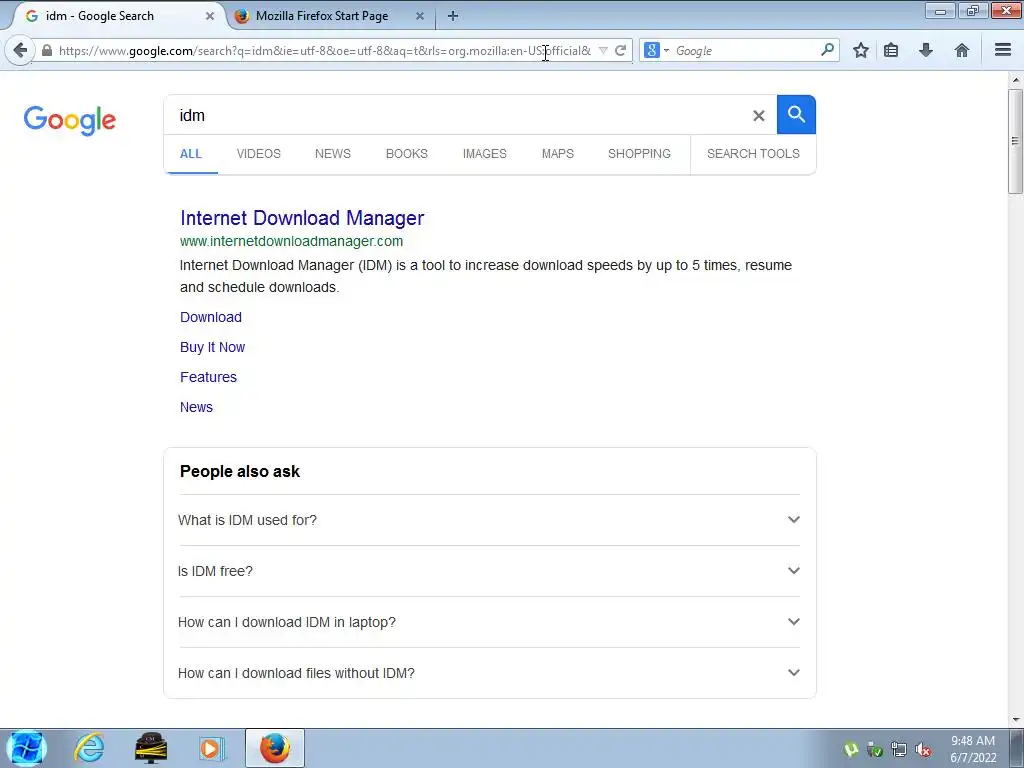Switch to Mozilla Firefox Start Page tab
Viewport: 1024px width, 768px height.
coord(321,16)
